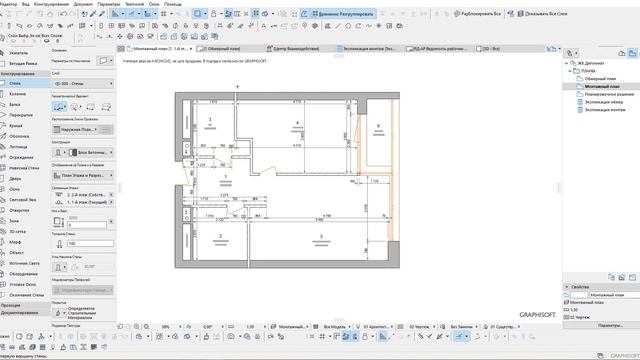The image size is (640, 360).
Task: Toggle grid snap in the top toolbar
Action: tap(164, 14)
